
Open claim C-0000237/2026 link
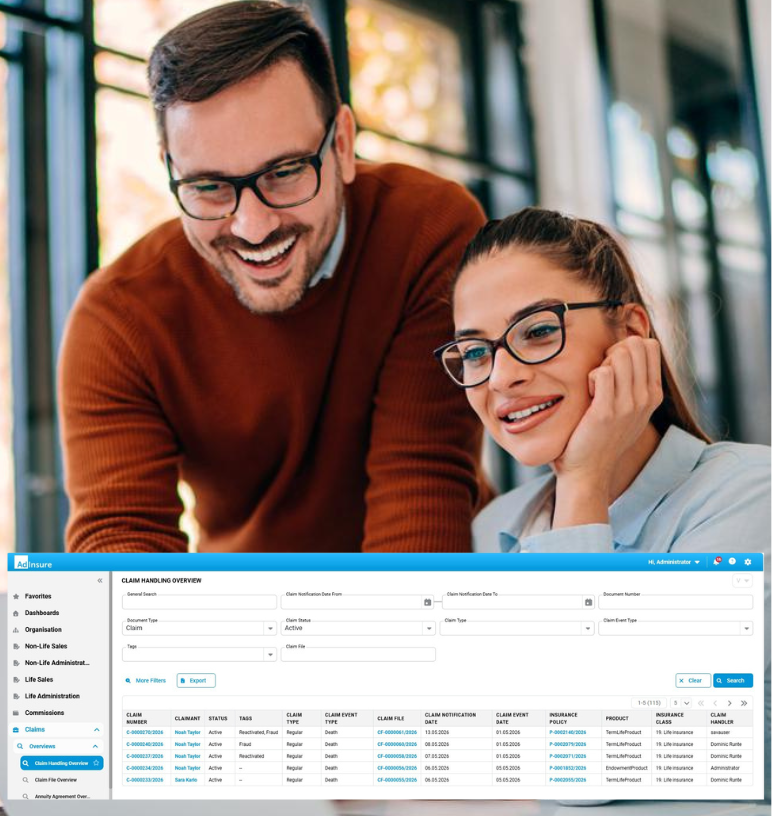coord(145,756)
